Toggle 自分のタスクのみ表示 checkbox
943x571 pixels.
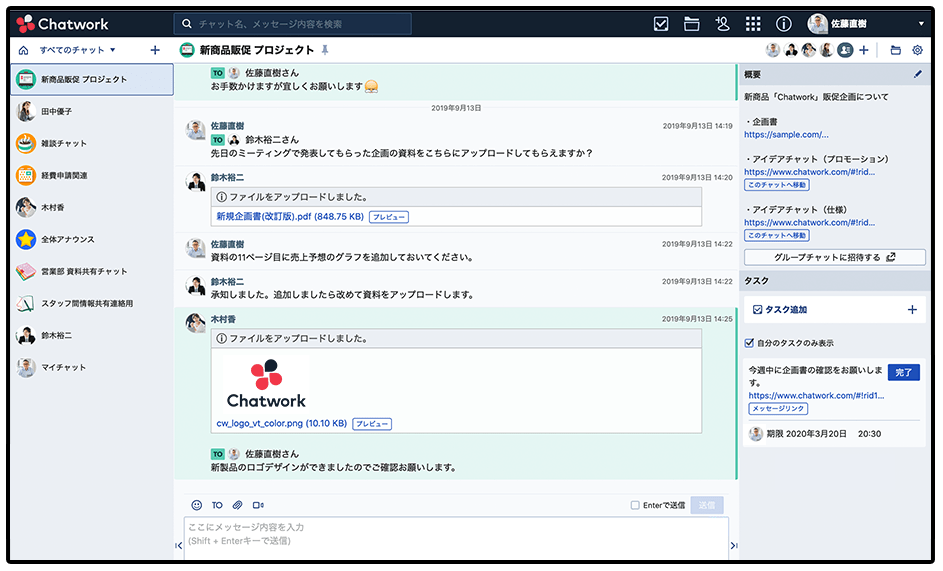pos(750,343)
